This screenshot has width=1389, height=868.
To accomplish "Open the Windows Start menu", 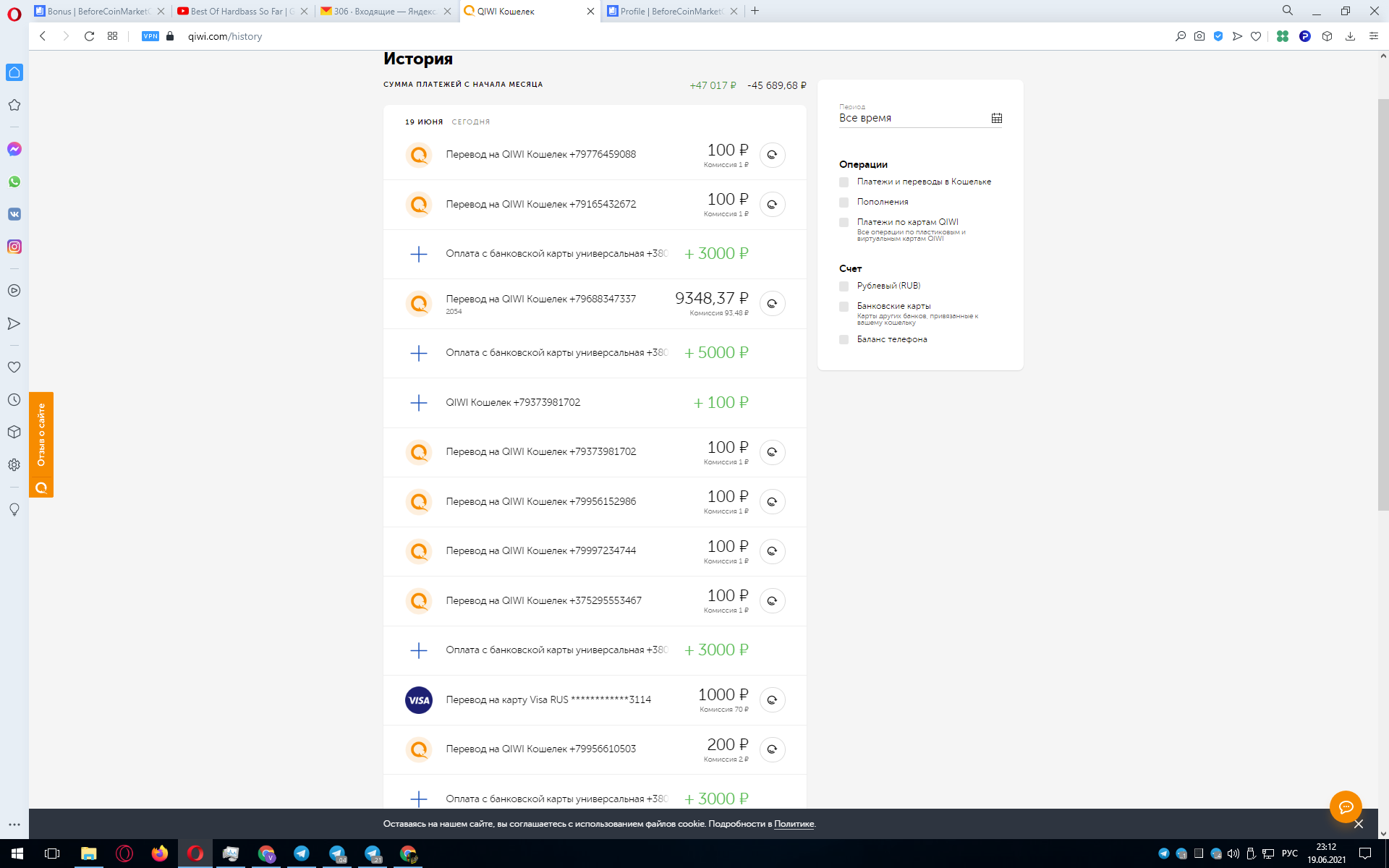I will point(17,854).
